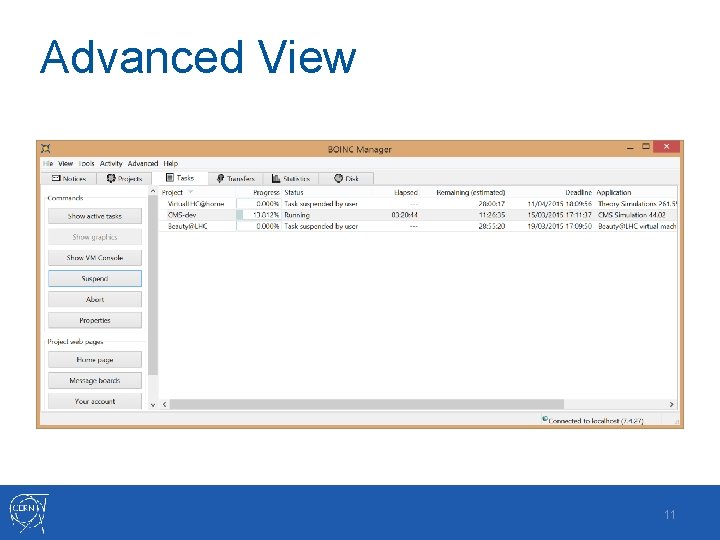Open the Help menu
This screenshot has width=720, height=540.
click(x=170, y=163)
